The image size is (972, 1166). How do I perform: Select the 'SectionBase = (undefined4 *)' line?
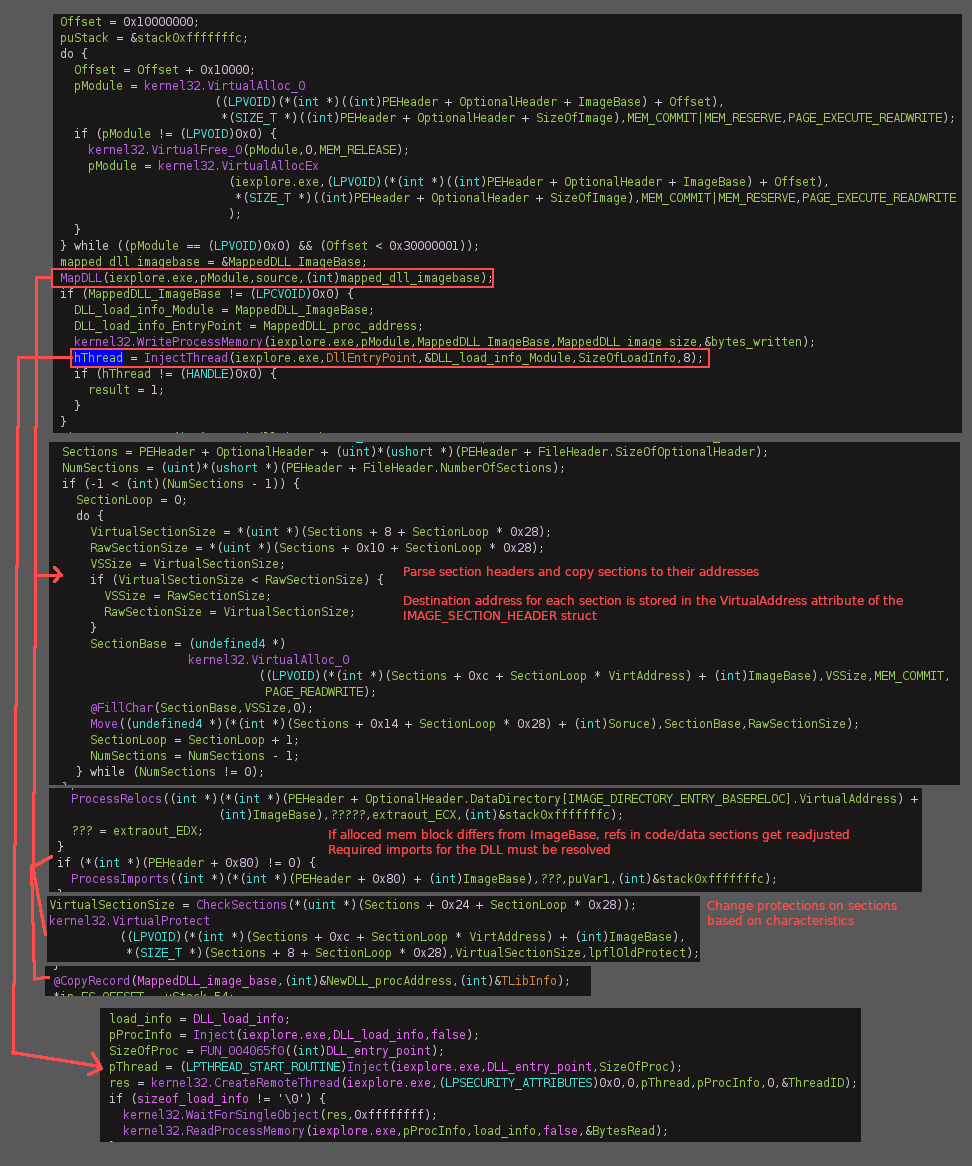click(187, 643)
